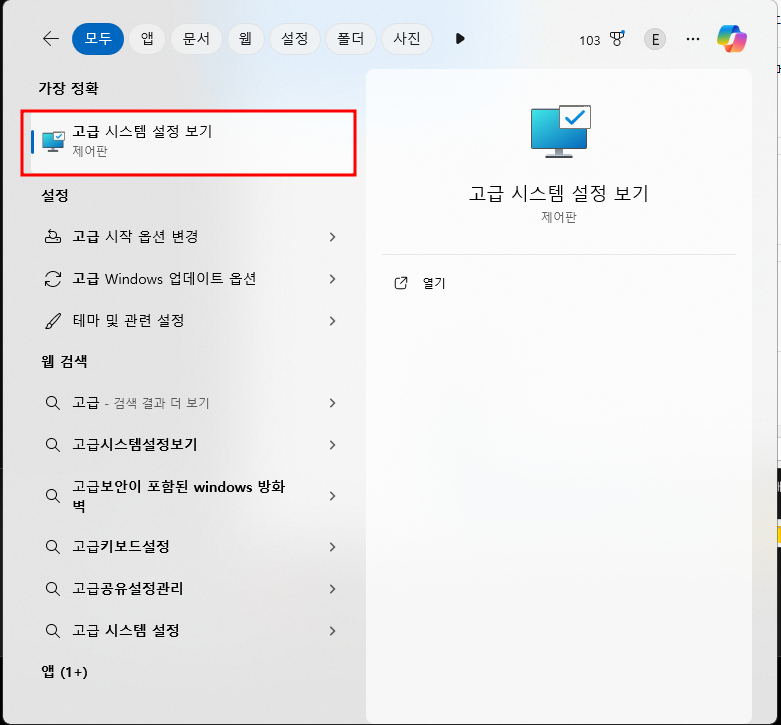Click the search icon beside 고급 시스템 설정
This screenshot has width=781, height=725.
pos(53,631)
